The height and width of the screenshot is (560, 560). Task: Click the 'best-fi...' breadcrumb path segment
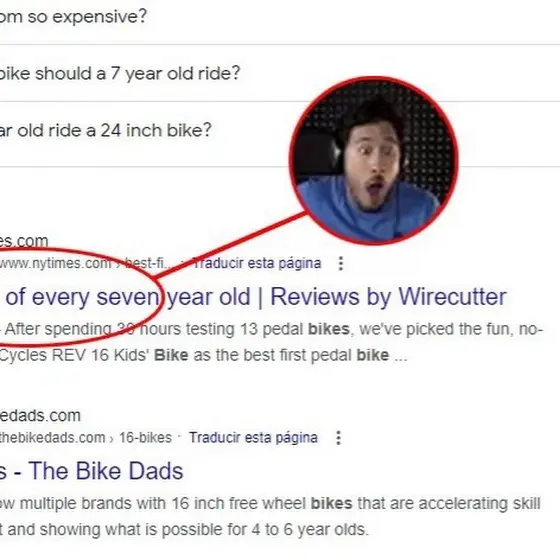[x=147, y=264]
